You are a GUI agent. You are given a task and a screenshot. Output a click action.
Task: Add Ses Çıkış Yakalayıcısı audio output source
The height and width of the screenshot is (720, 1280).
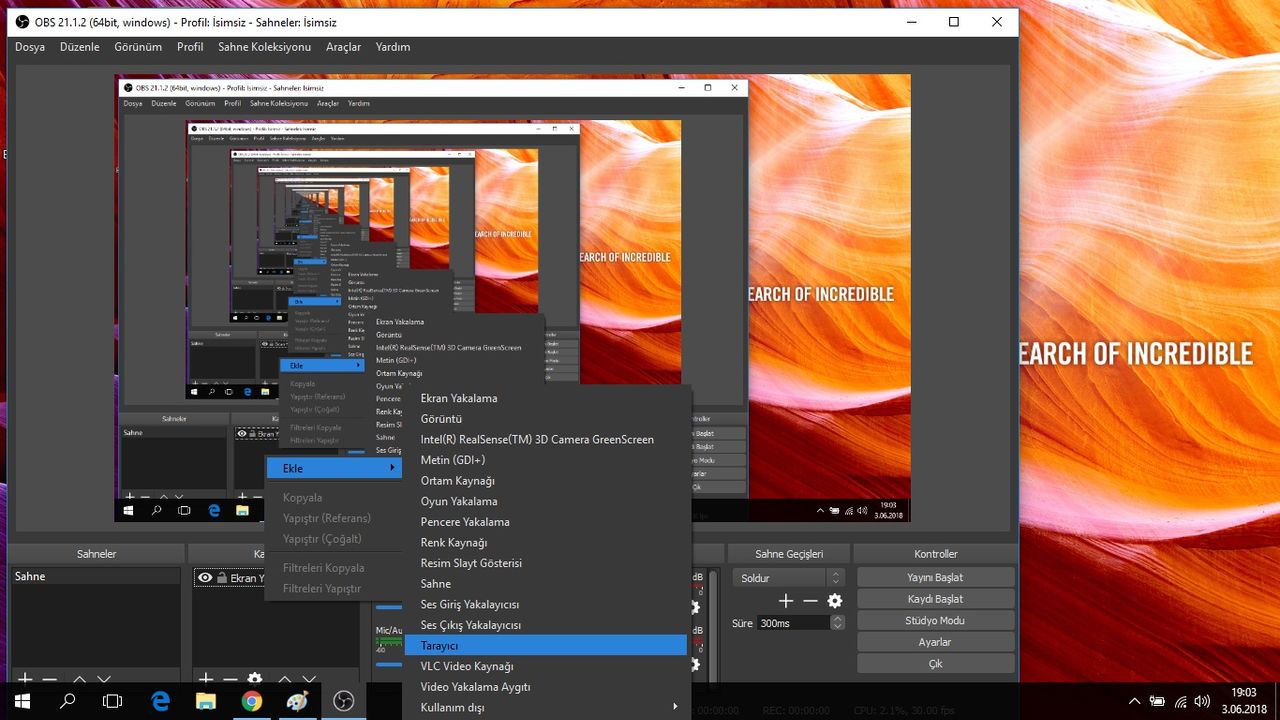point(548,625)
